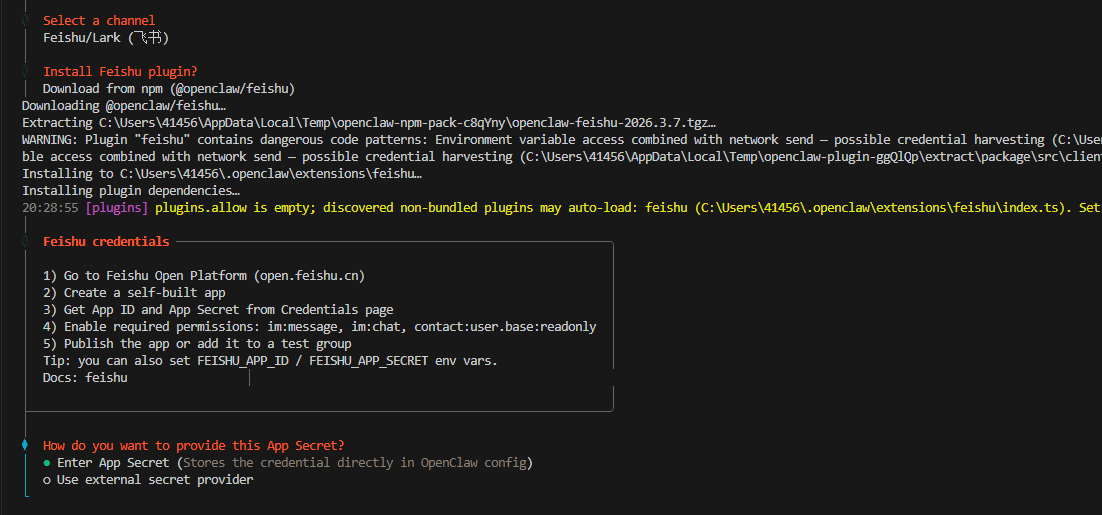Viewport: 1102px width, 515px height.
Task: Click the Feishu credentials box title
Action: pyautogui.click(x=106, y=242)
